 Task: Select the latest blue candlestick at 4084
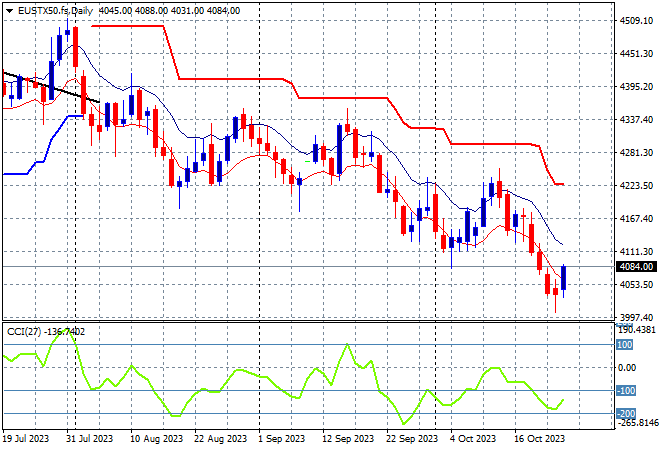564,278
